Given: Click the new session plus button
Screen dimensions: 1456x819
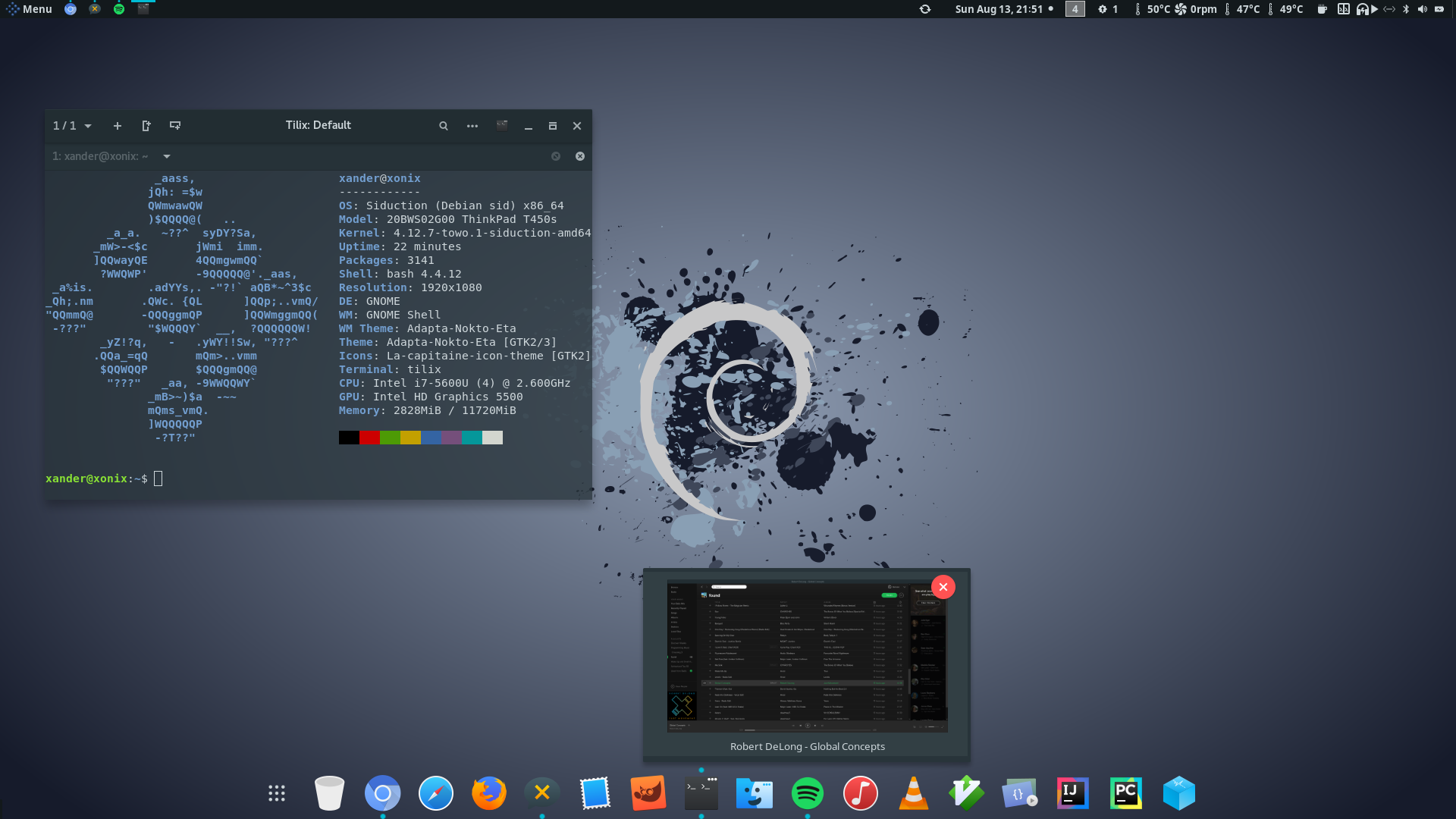Looking at the screenshot, I should pos(118,126).
